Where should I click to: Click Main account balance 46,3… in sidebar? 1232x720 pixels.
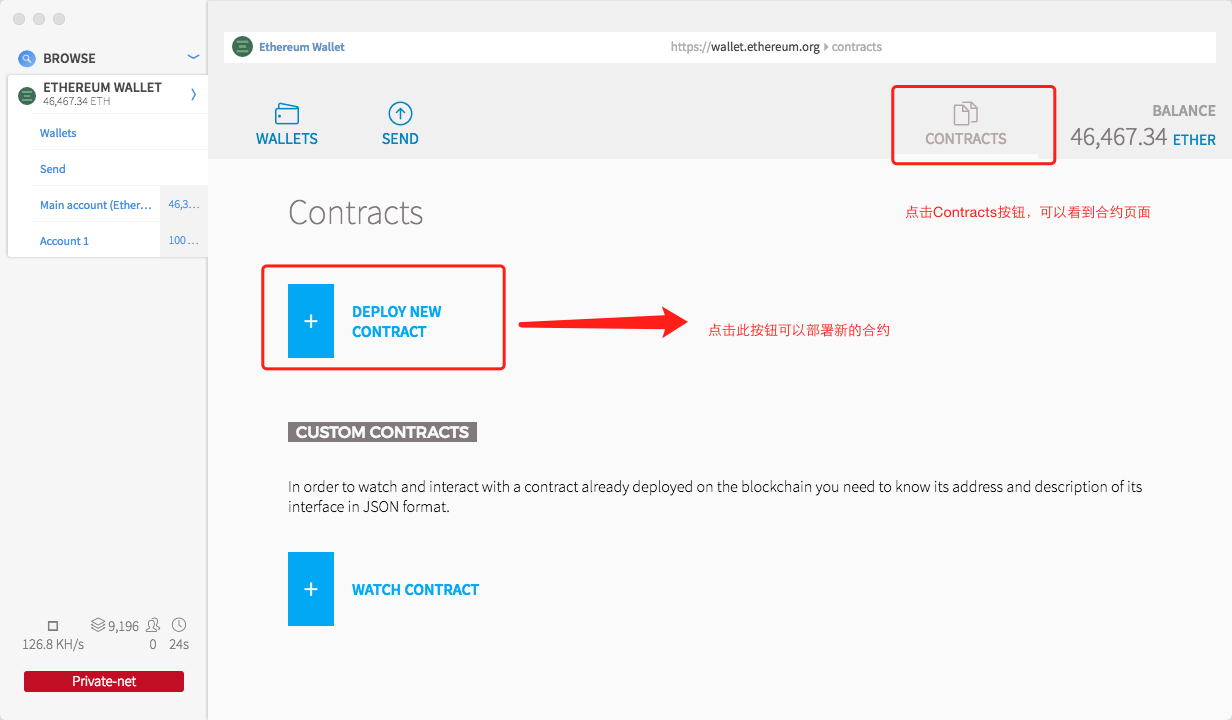[184, 205]
